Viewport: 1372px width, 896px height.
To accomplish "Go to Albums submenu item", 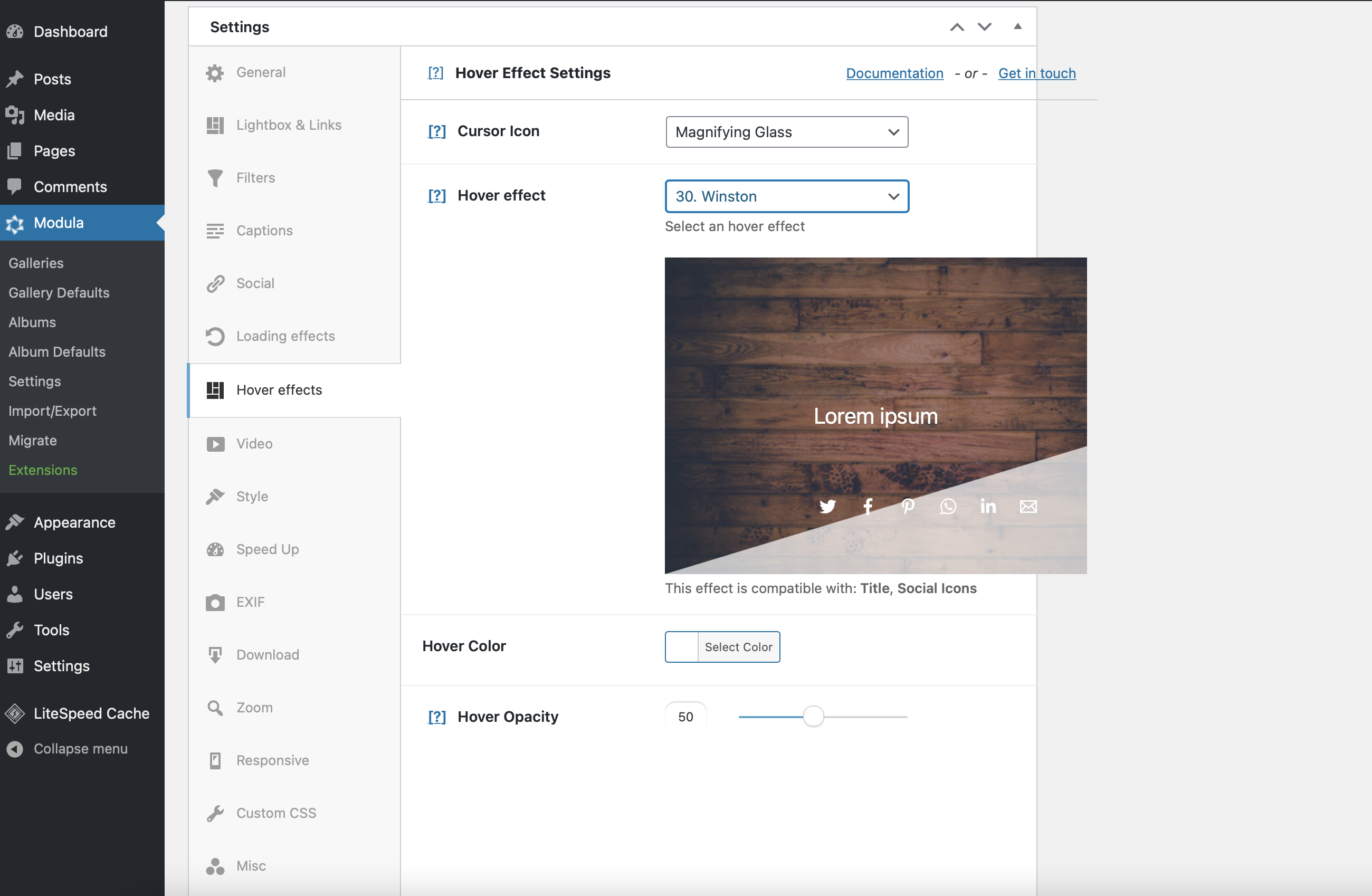I will coord(32,322).
